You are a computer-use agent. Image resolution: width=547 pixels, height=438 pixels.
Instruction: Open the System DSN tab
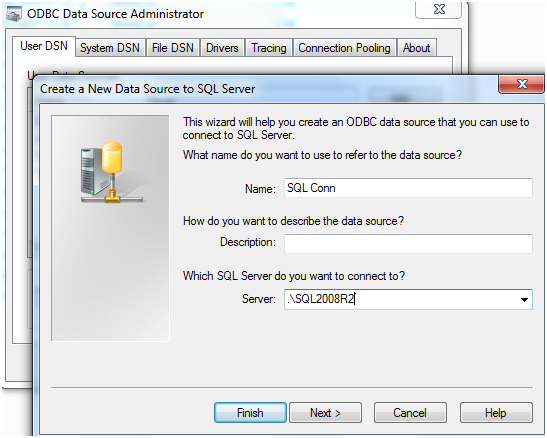coord(110,48)
